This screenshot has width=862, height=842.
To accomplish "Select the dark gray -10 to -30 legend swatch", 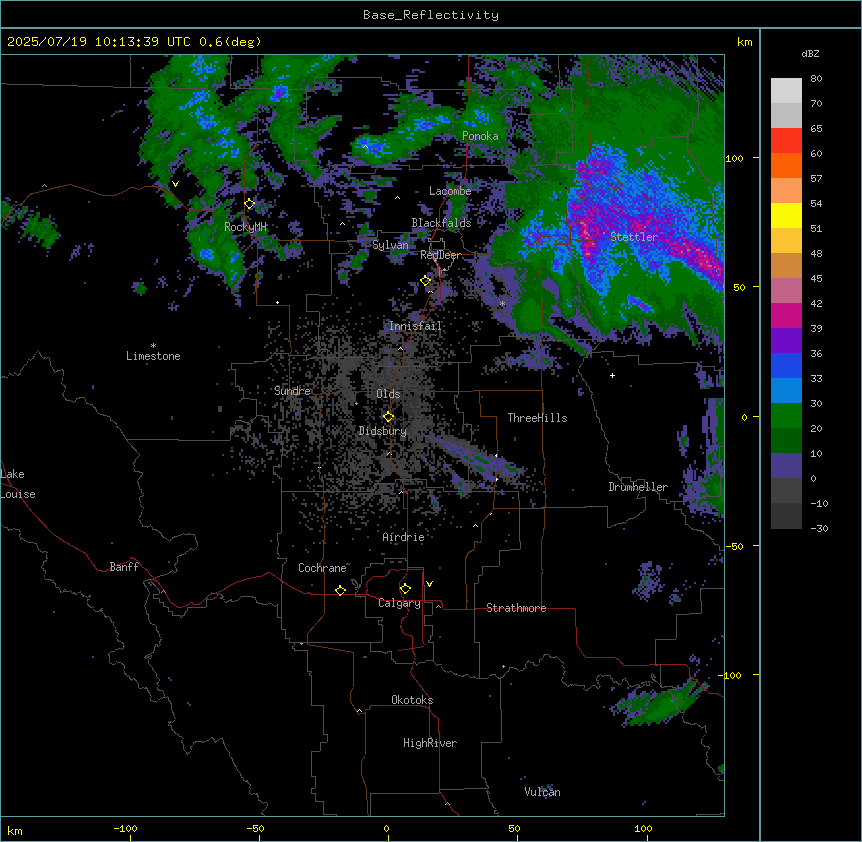I will (786, 516).
